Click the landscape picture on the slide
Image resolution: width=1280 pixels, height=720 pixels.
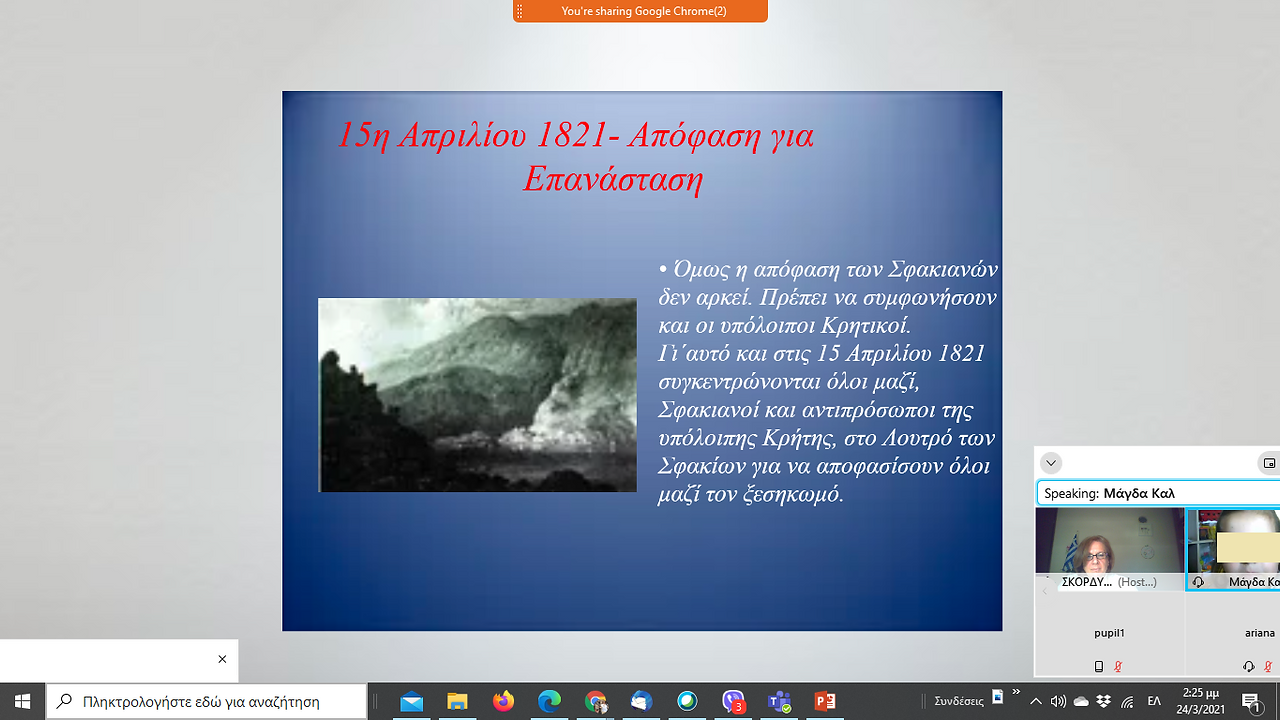click(x=477, y=395)
